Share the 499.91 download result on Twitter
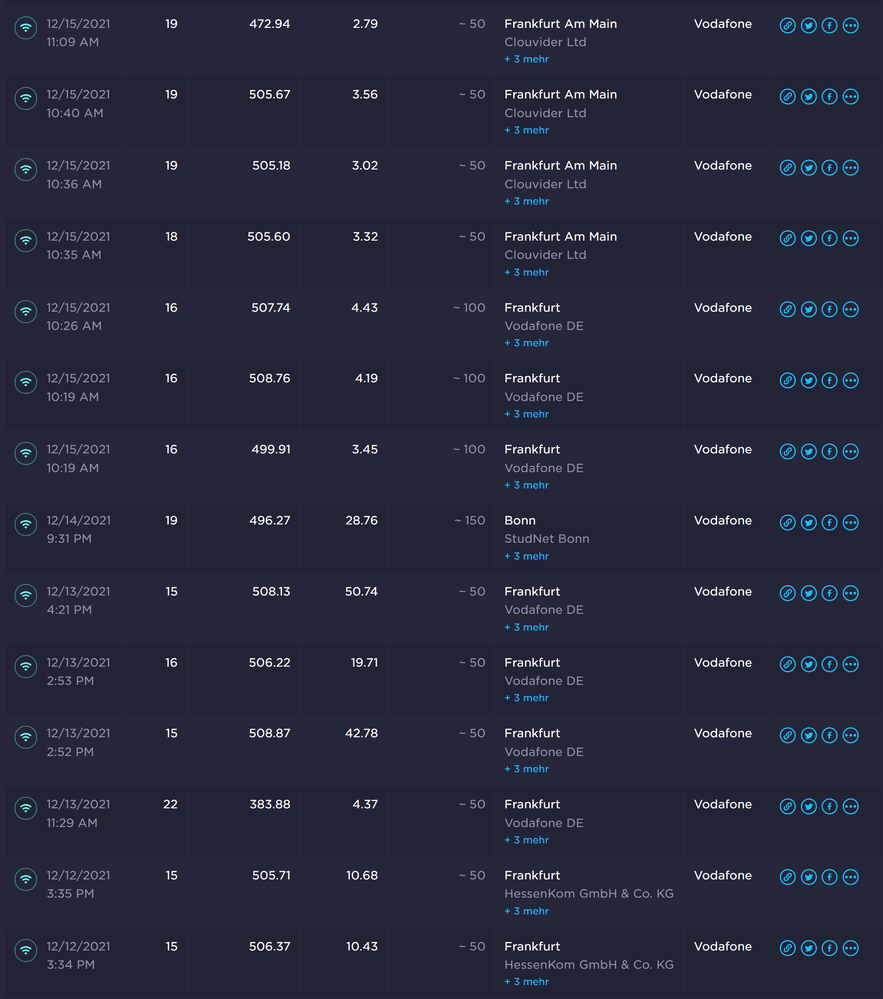Image resolution: width=883 pixels, height=999 pixels. tap(808, 452)
